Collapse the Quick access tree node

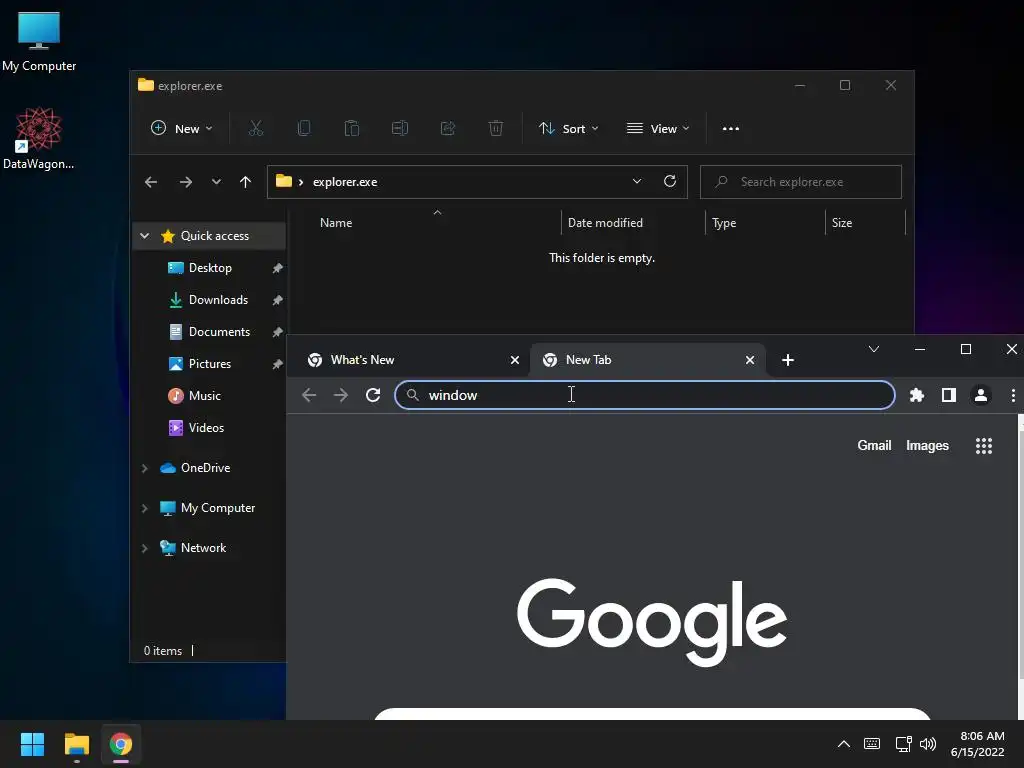[x=145, y=236]
